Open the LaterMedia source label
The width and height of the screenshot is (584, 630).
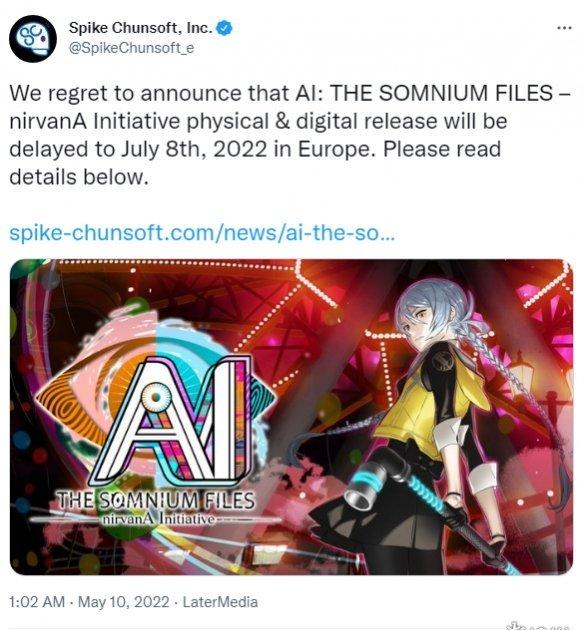click(x=220, y=602)
